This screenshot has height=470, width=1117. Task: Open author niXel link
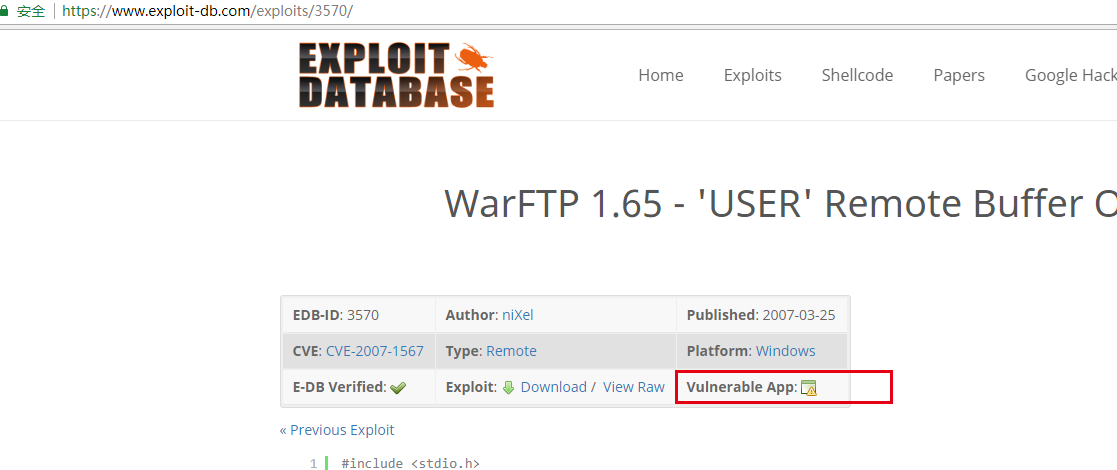pyautogui.click(x=518, y=315)
